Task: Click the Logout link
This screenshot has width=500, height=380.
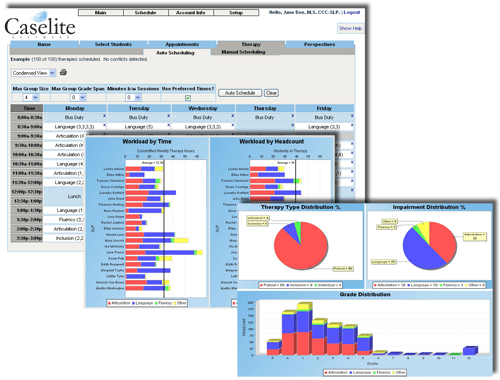Action: 352,12
